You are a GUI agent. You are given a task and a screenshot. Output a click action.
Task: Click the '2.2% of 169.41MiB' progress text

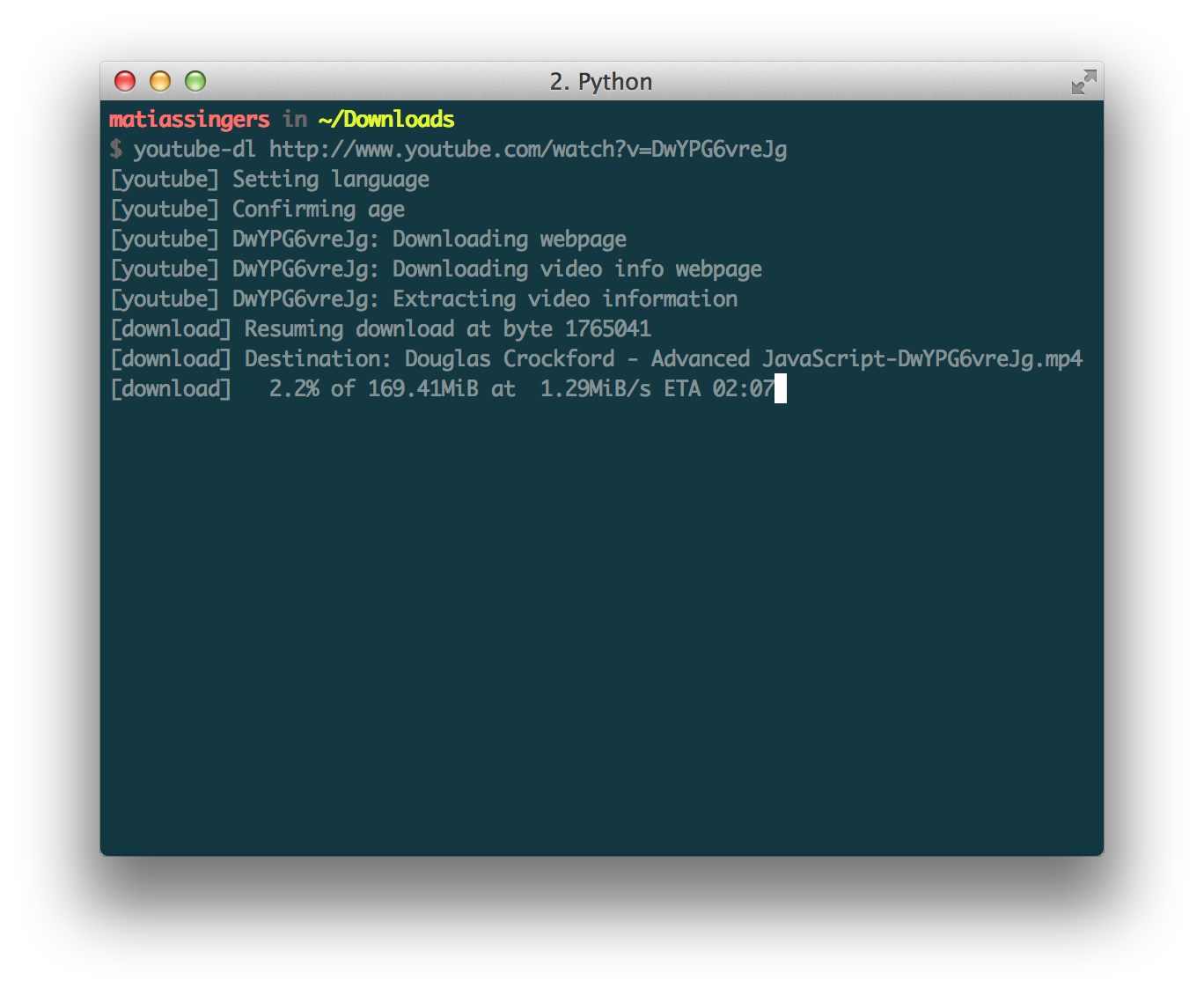click(374, 389)
